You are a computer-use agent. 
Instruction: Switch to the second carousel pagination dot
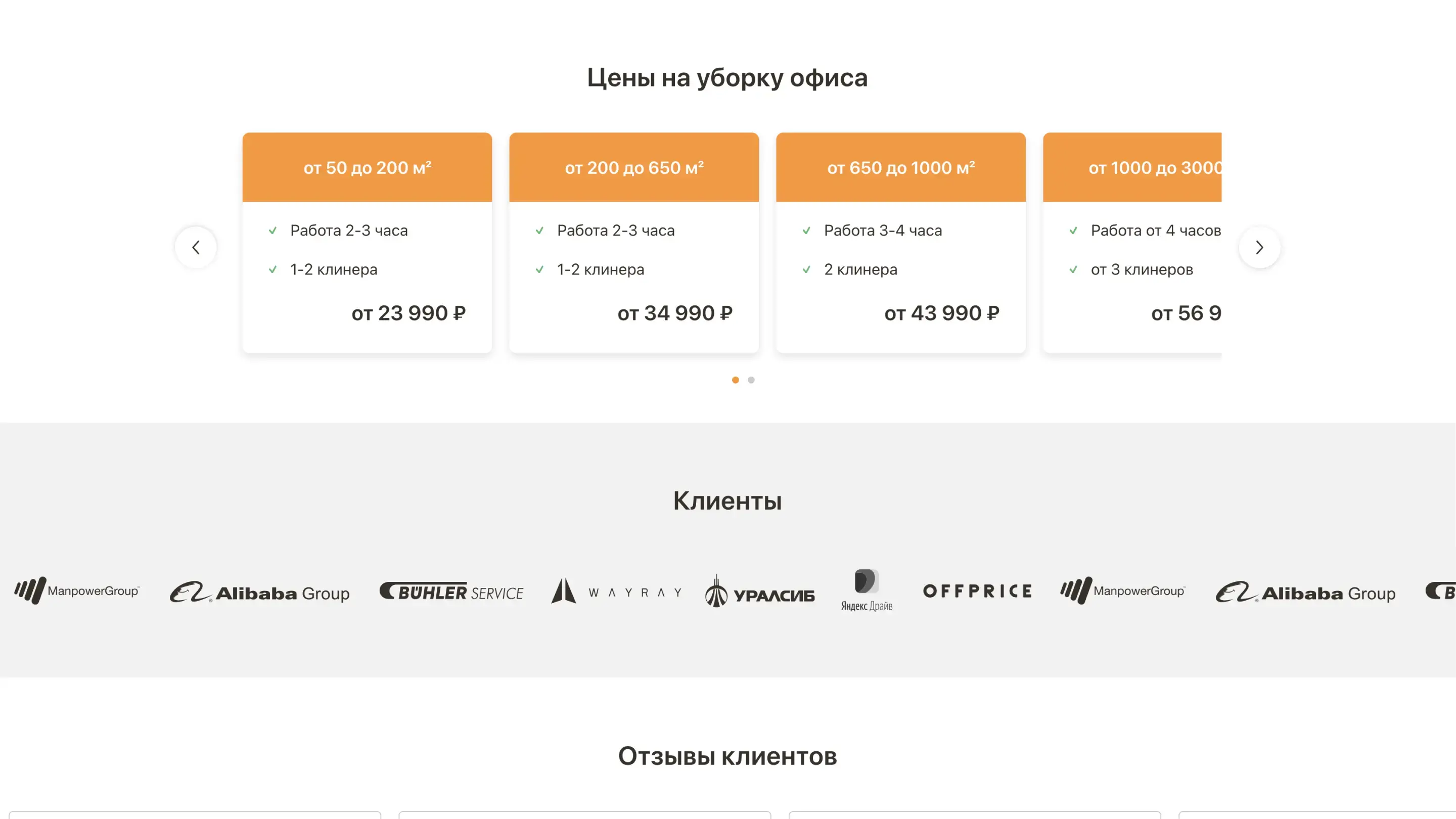pyautogui.click(x=751, y=380)
